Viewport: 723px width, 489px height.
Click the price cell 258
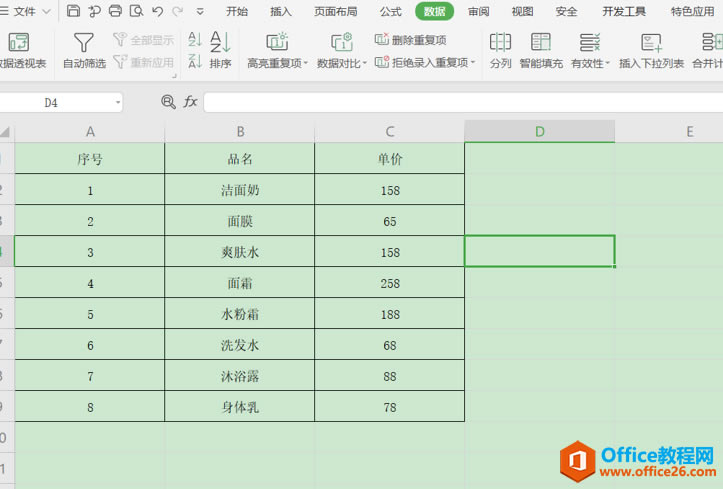point(390,283)
